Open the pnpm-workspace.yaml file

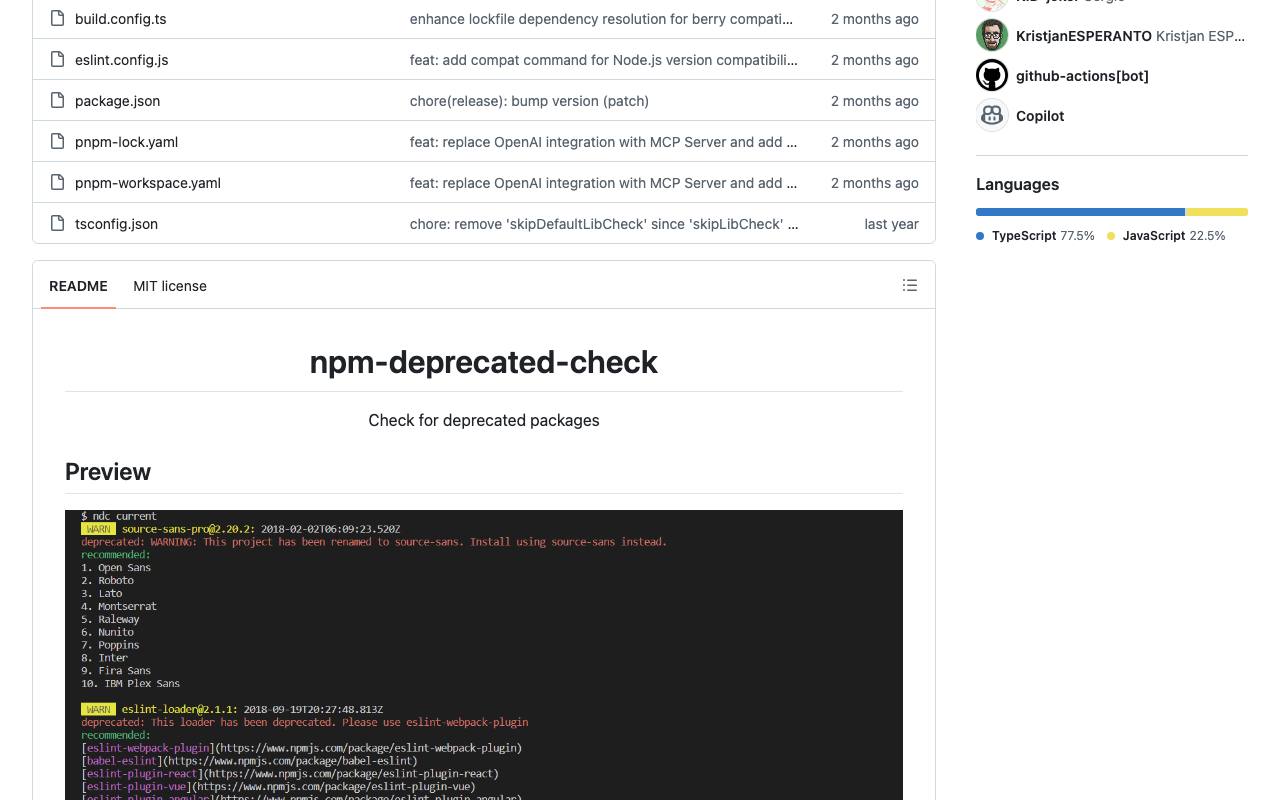point(148,183)
